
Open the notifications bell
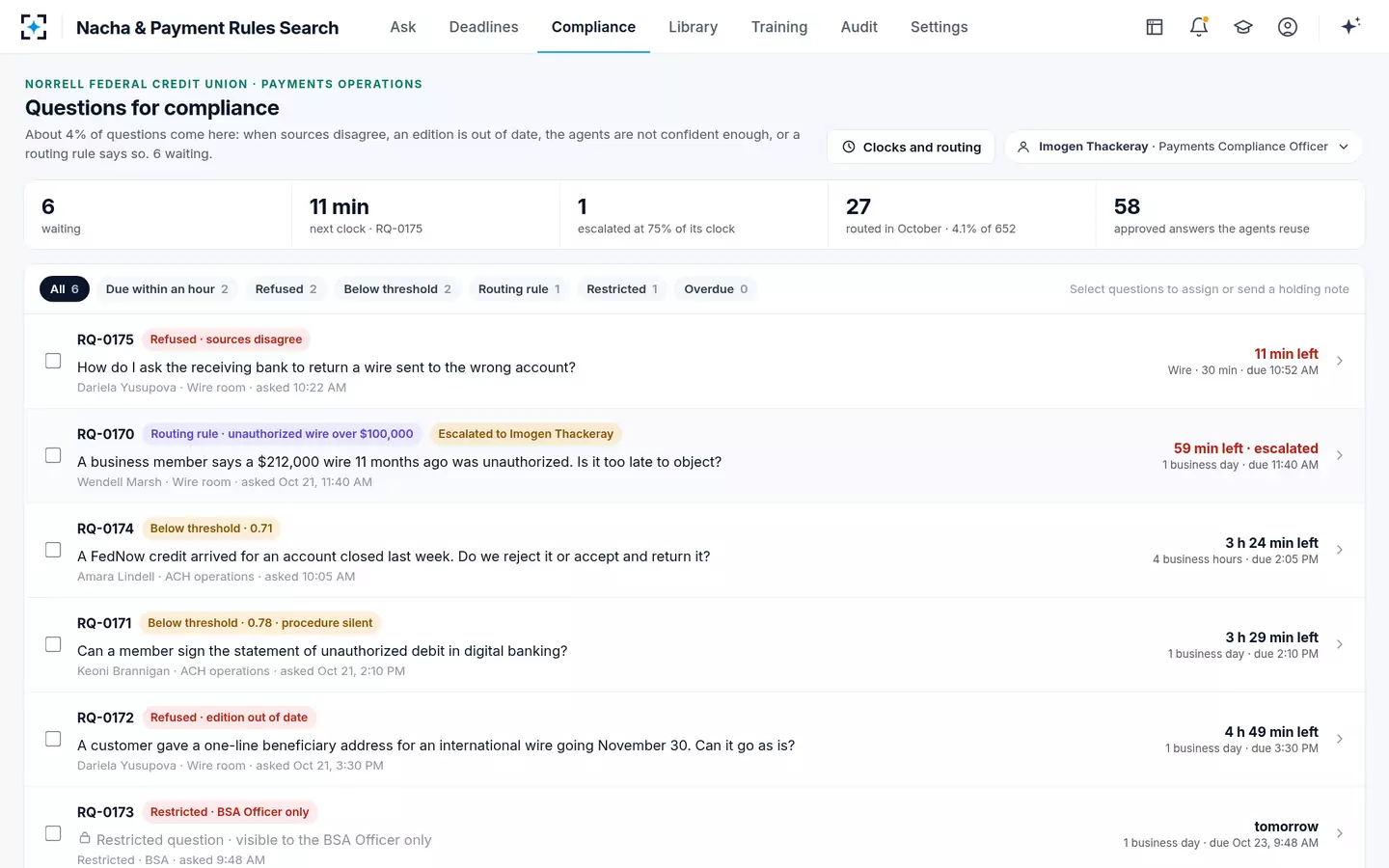(x=1199, y=27)
